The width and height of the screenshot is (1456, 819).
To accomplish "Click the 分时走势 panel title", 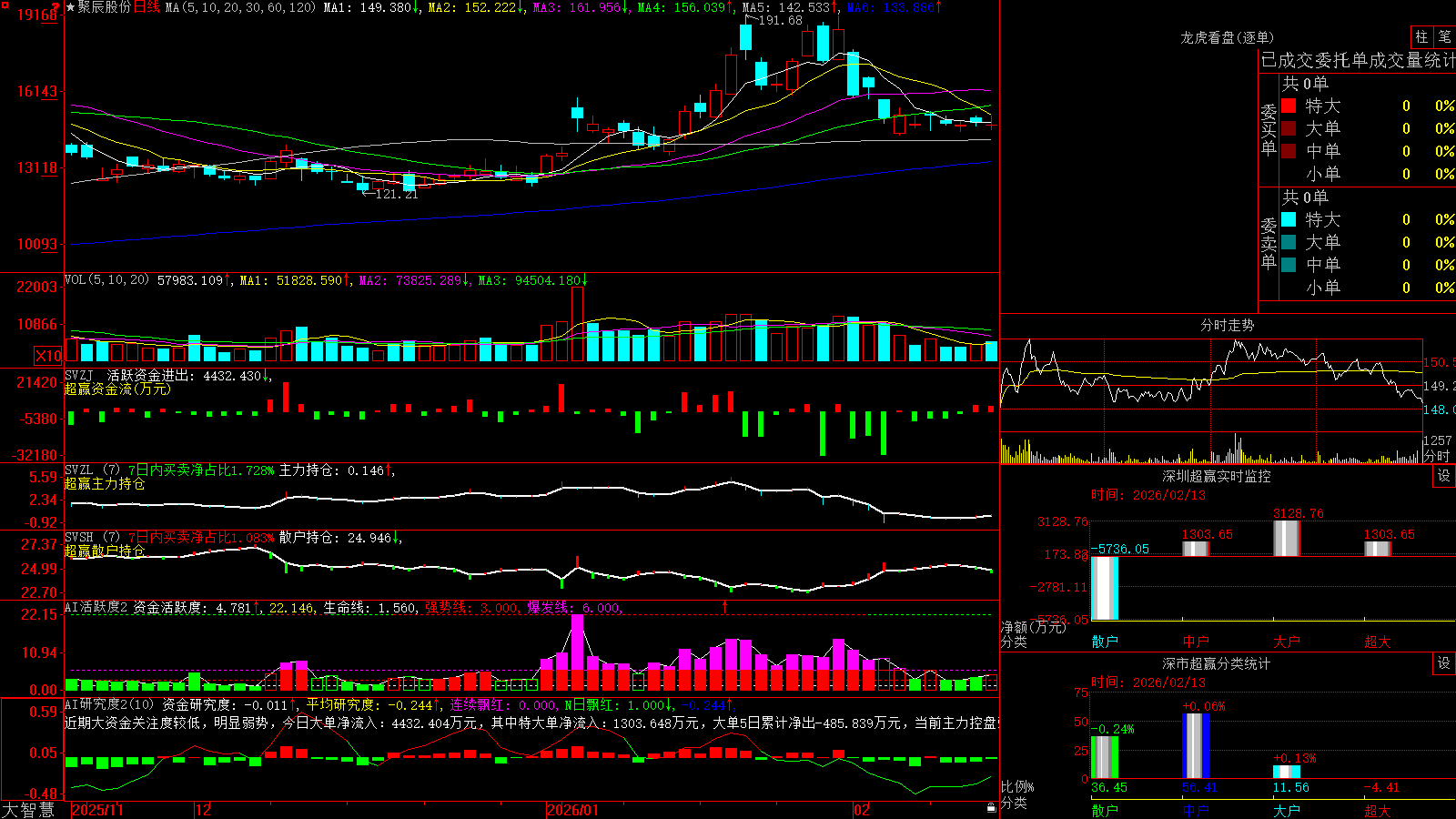I will (1227, 325).
